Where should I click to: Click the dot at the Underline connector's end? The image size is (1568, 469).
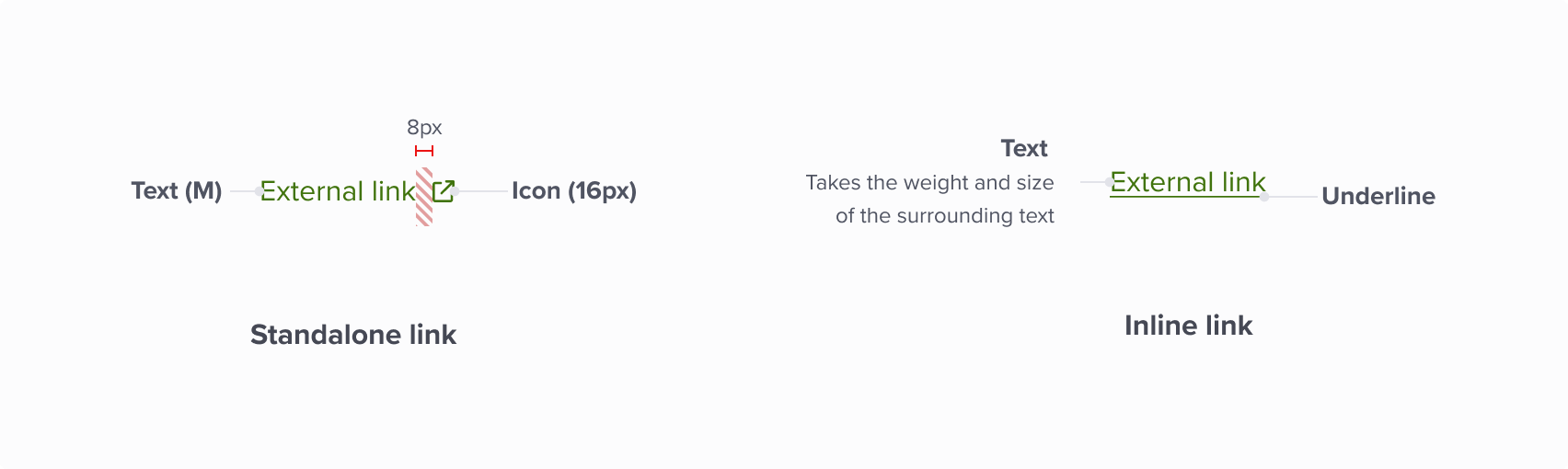(x=1264, y=197)
